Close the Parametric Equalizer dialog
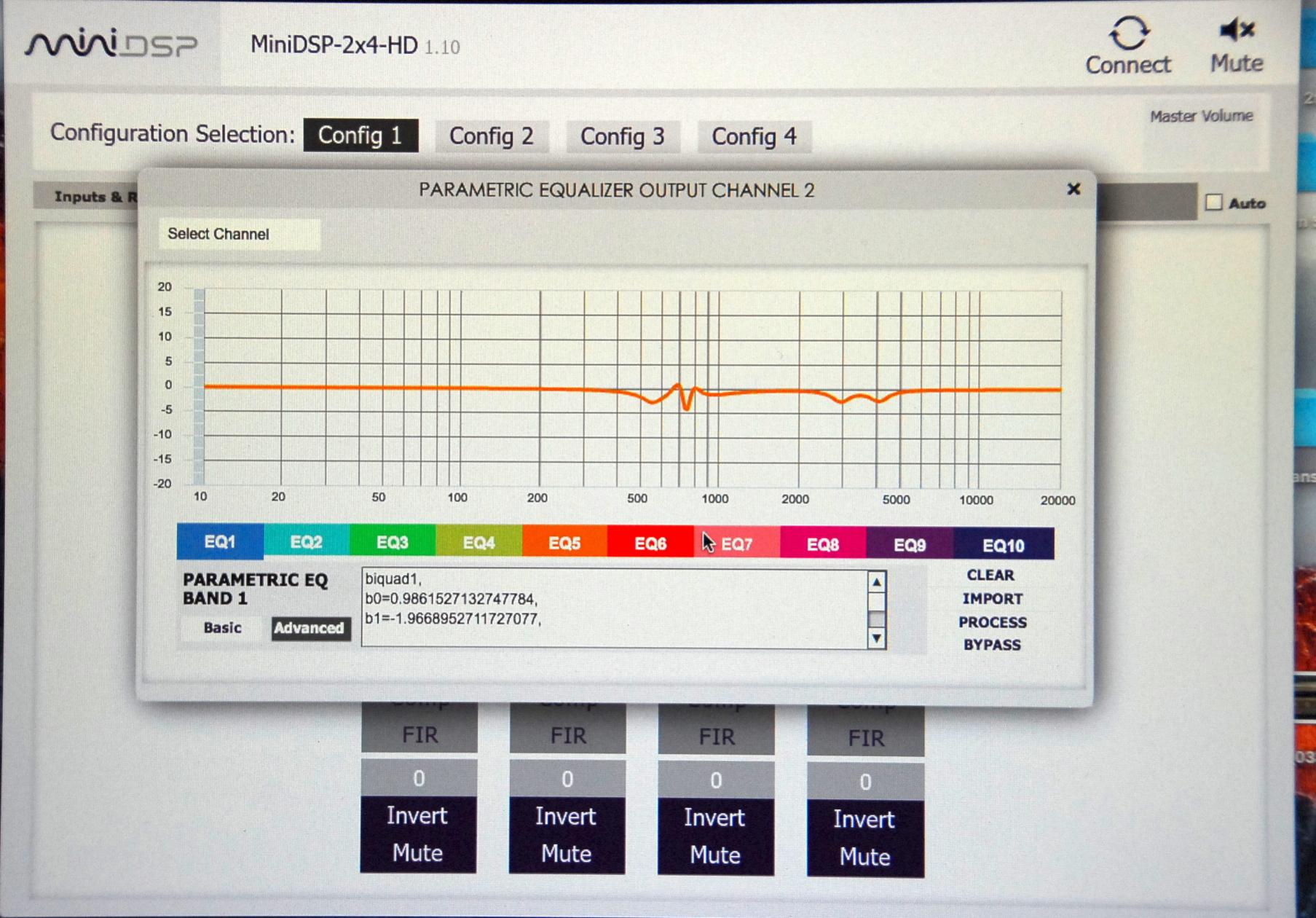Screen dimensions: 1316x918 [1073, 189]
